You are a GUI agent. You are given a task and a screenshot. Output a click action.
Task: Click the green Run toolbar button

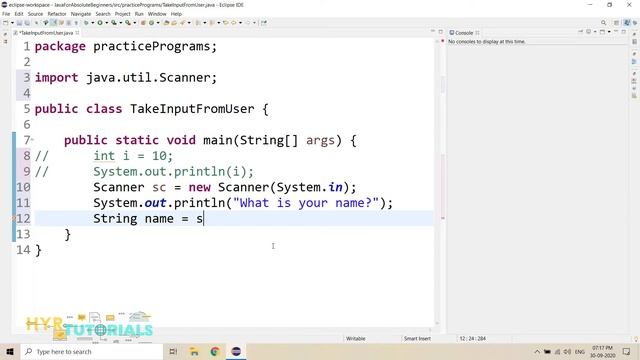pyautogui.click(x=100, y=23)
